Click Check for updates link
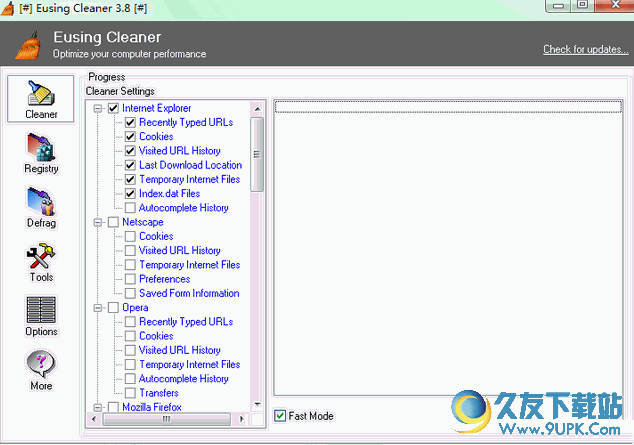Image resolution: width=634 pixels, height=445 pixels. [x=585, y=49]
